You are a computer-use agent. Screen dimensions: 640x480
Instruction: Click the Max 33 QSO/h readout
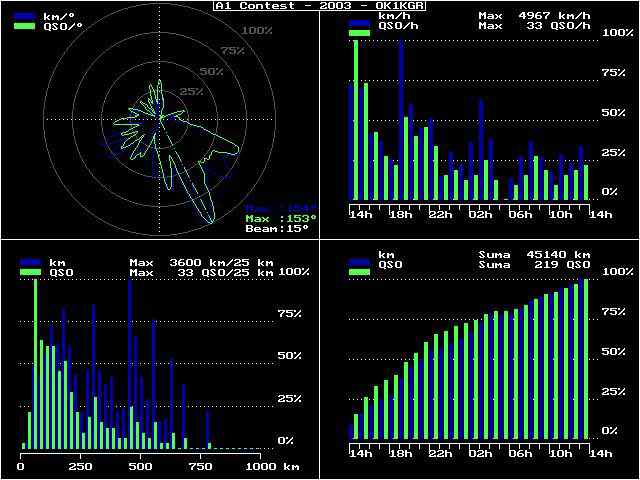coord(535,26)
